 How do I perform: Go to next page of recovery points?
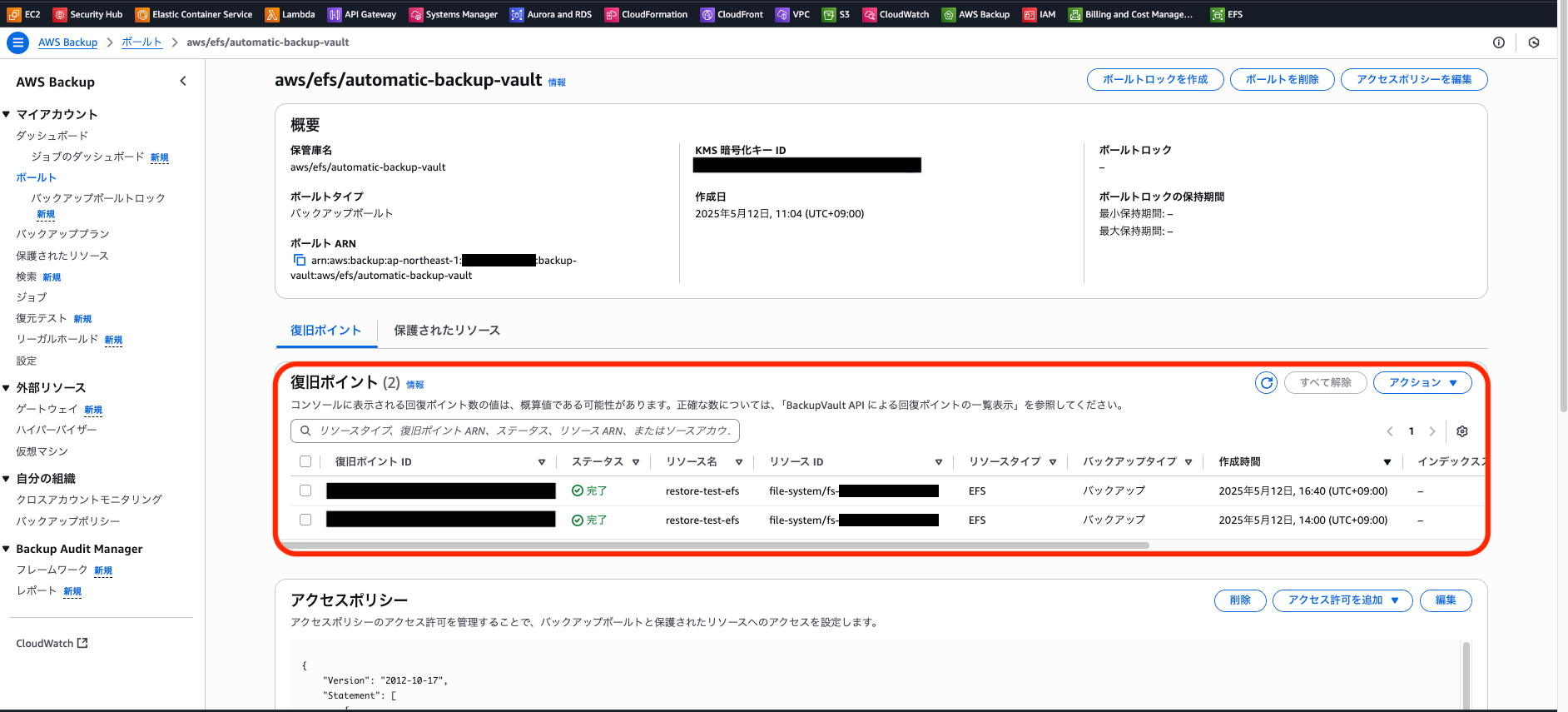1432,431
